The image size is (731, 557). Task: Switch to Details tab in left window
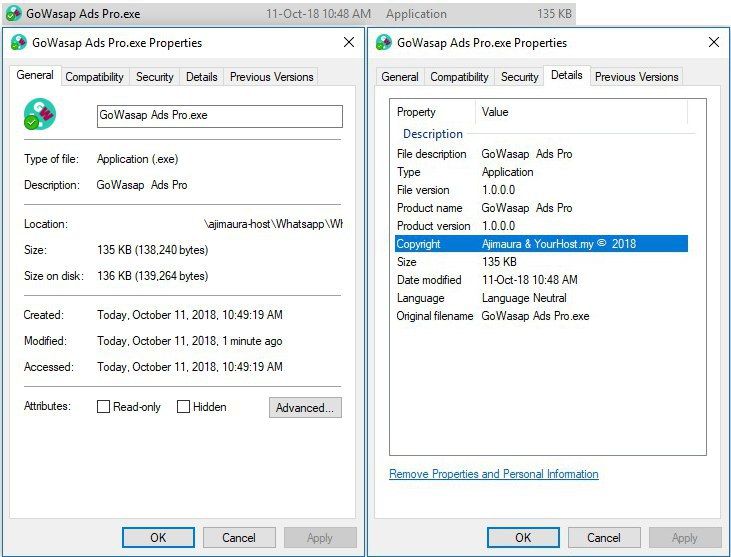pyautogui.click(x=201, y=77)
